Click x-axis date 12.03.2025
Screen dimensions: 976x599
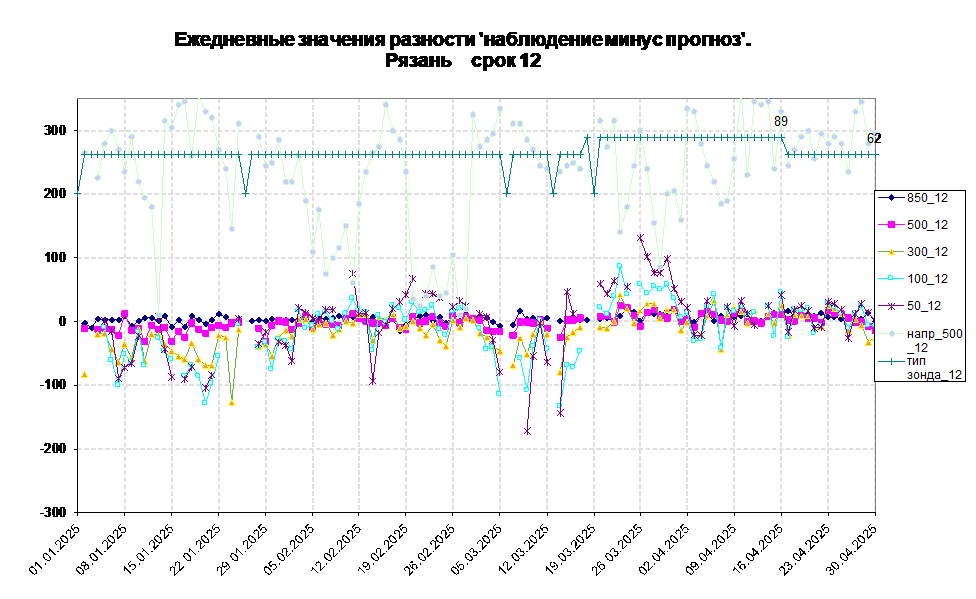(x=524, y=549)
